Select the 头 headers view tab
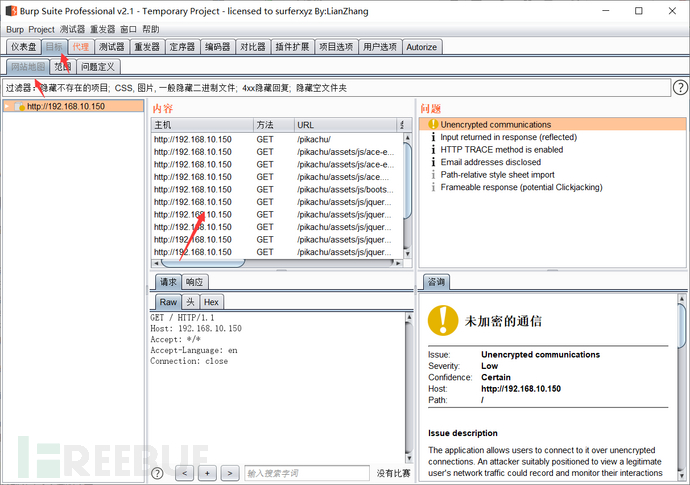This screenshot has height=485, width=690. (190, 302)
